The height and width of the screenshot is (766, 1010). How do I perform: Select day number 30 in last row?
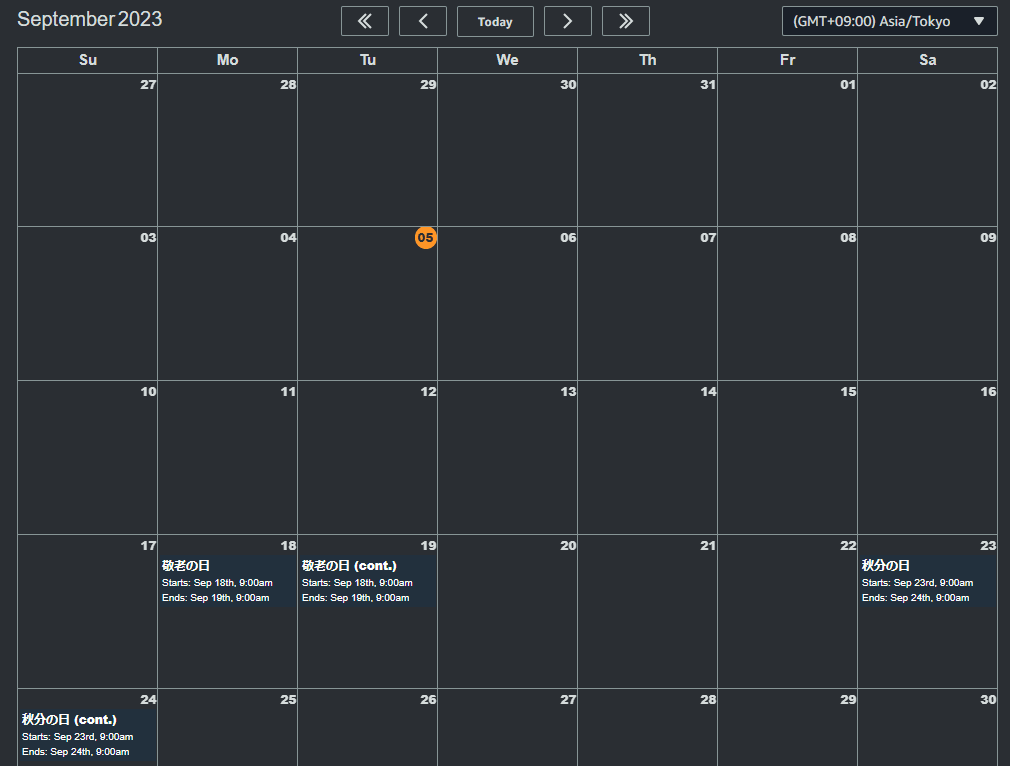coord(988,700)
